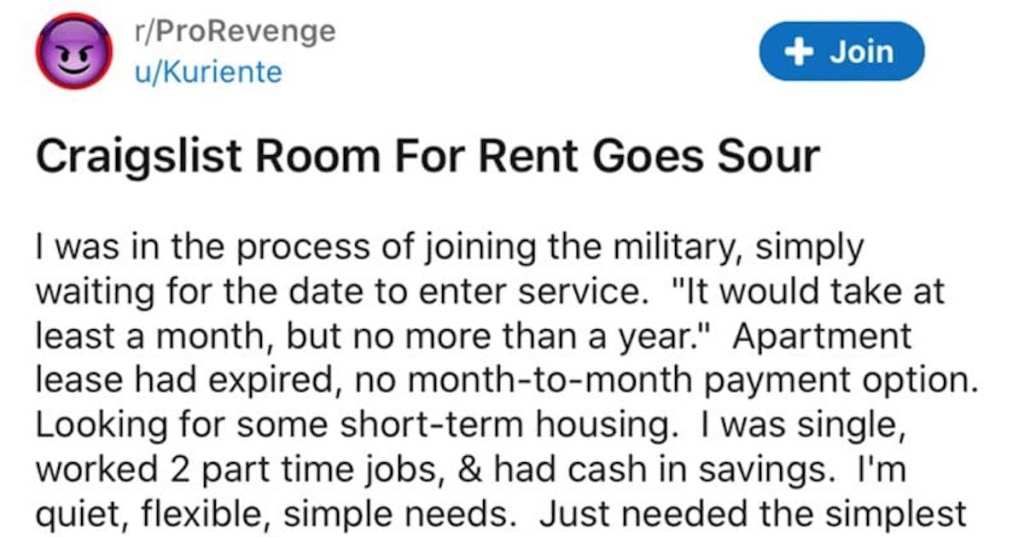Click the word "Apartment" in the post body
This screenshot has height=537, width=1024.
[822, 336]
